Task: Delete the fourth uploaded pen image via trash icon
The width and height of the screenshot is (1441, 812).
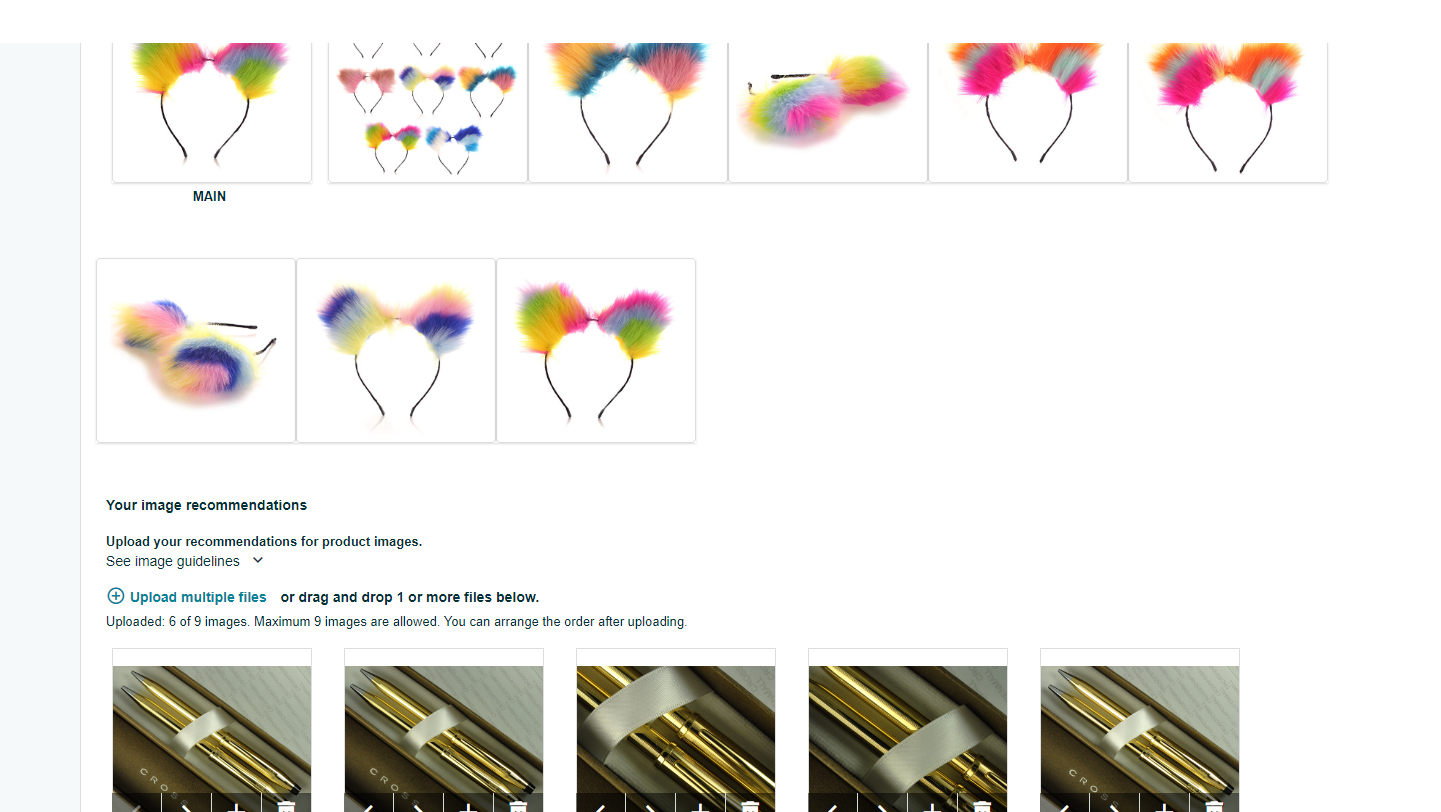Action: (982, 804)
